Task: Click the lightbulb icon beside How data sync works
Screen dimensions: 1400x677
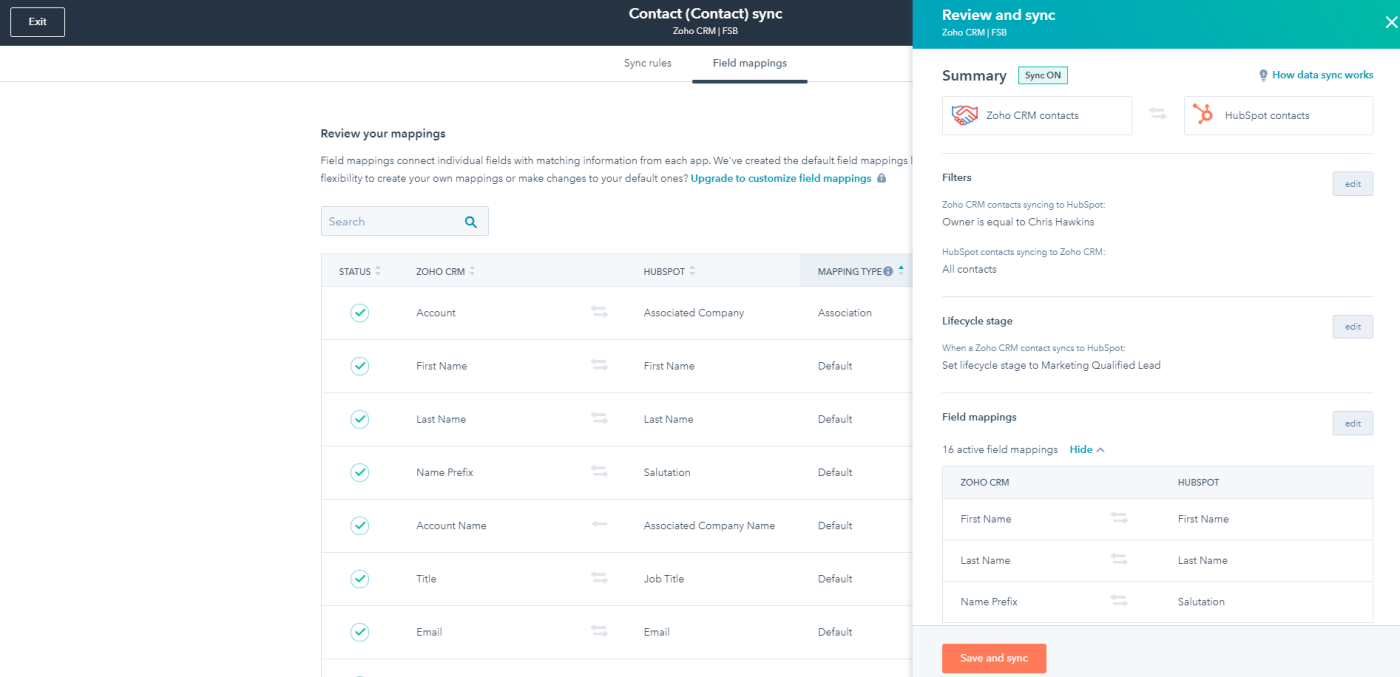Action: [x=1263, y=75]
